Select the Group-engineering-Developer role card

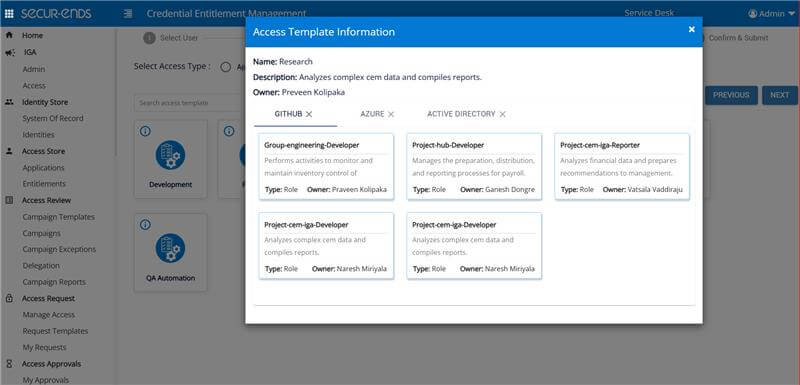(326, 166)
